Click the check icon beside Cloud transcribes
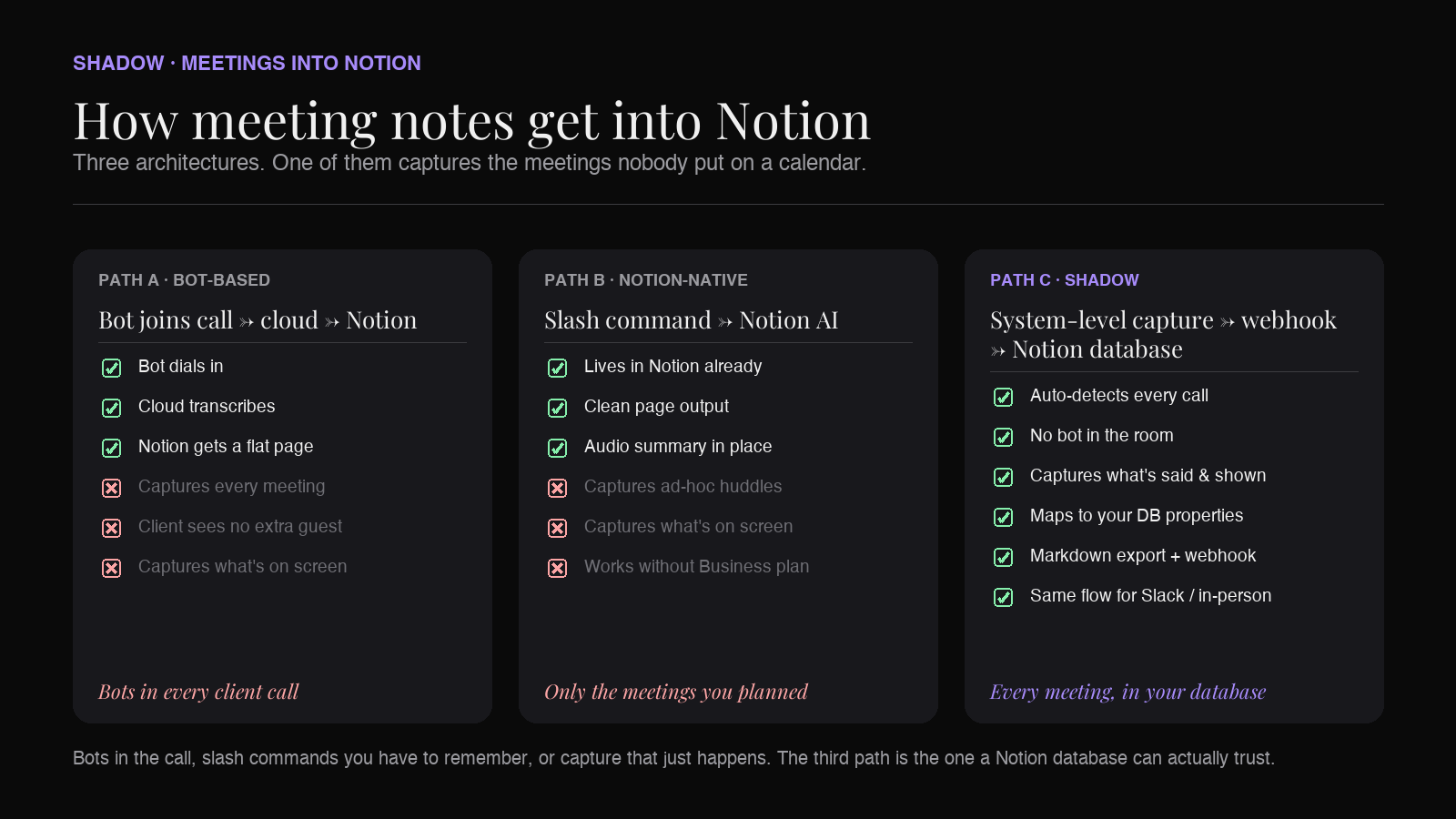 (111, 408)
